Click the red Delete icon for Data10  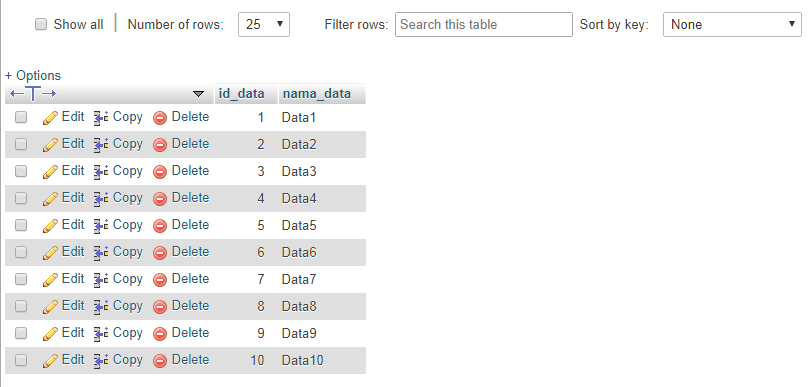tap(160, 361)
